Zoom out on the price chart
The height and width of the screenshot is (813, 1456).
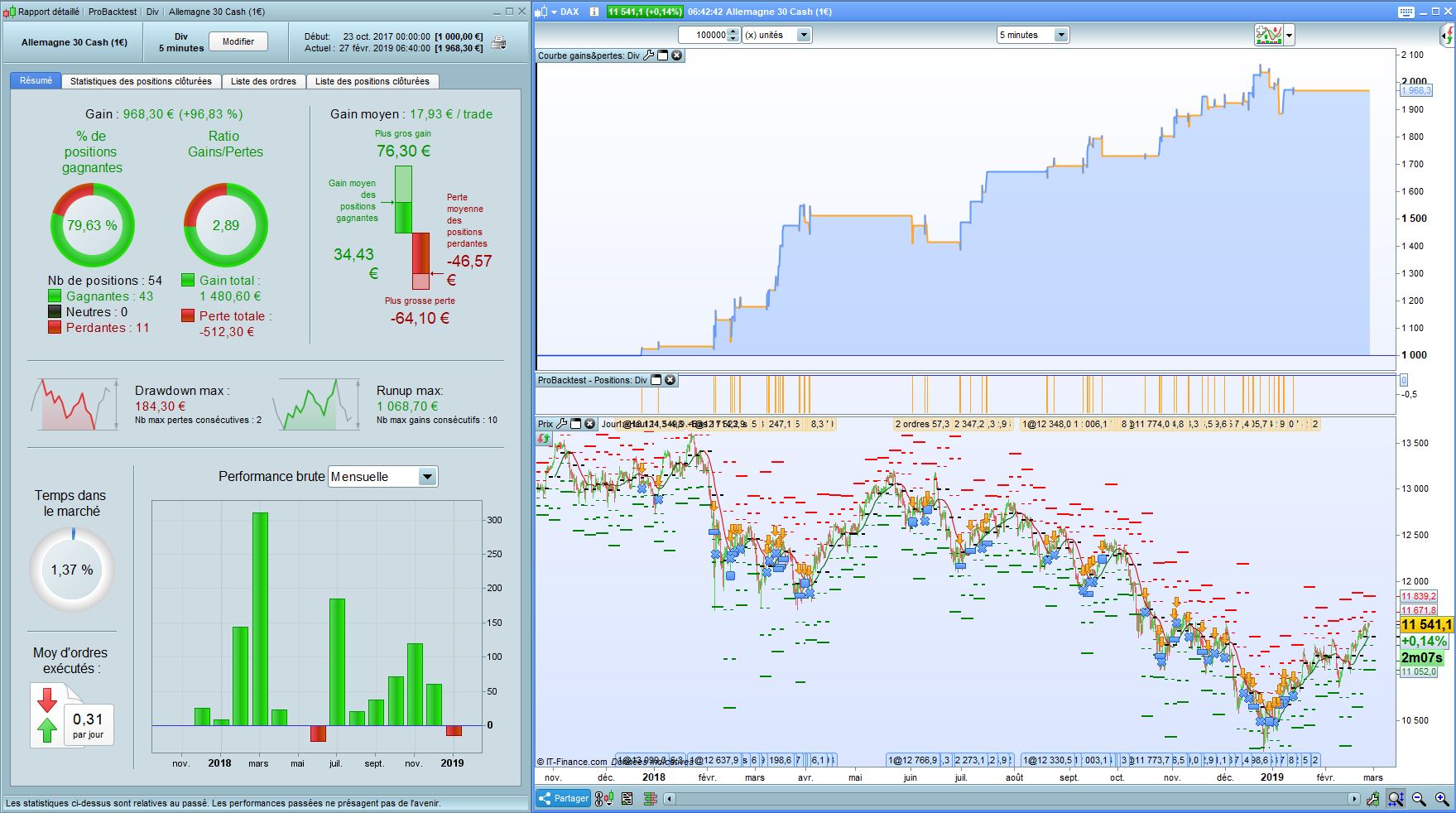pos(1419,799)
